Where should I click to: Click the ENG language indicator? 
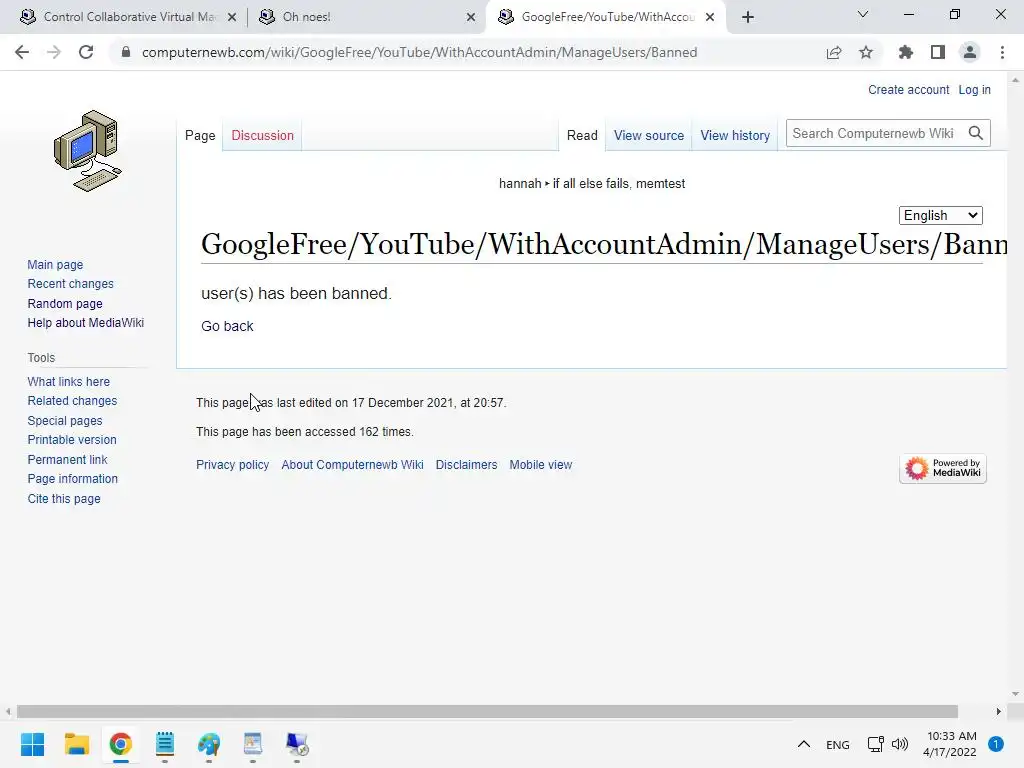click(837, 744)
